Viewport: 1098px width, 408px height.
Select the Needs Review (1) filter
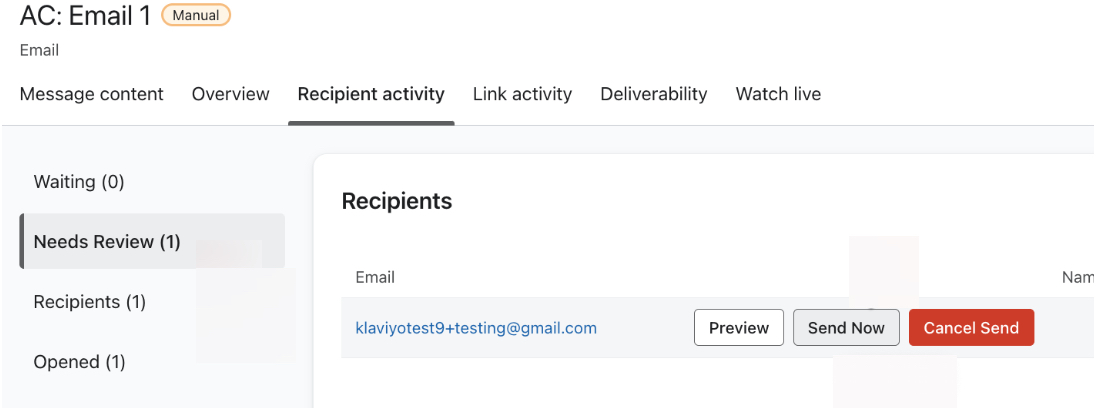107,242
